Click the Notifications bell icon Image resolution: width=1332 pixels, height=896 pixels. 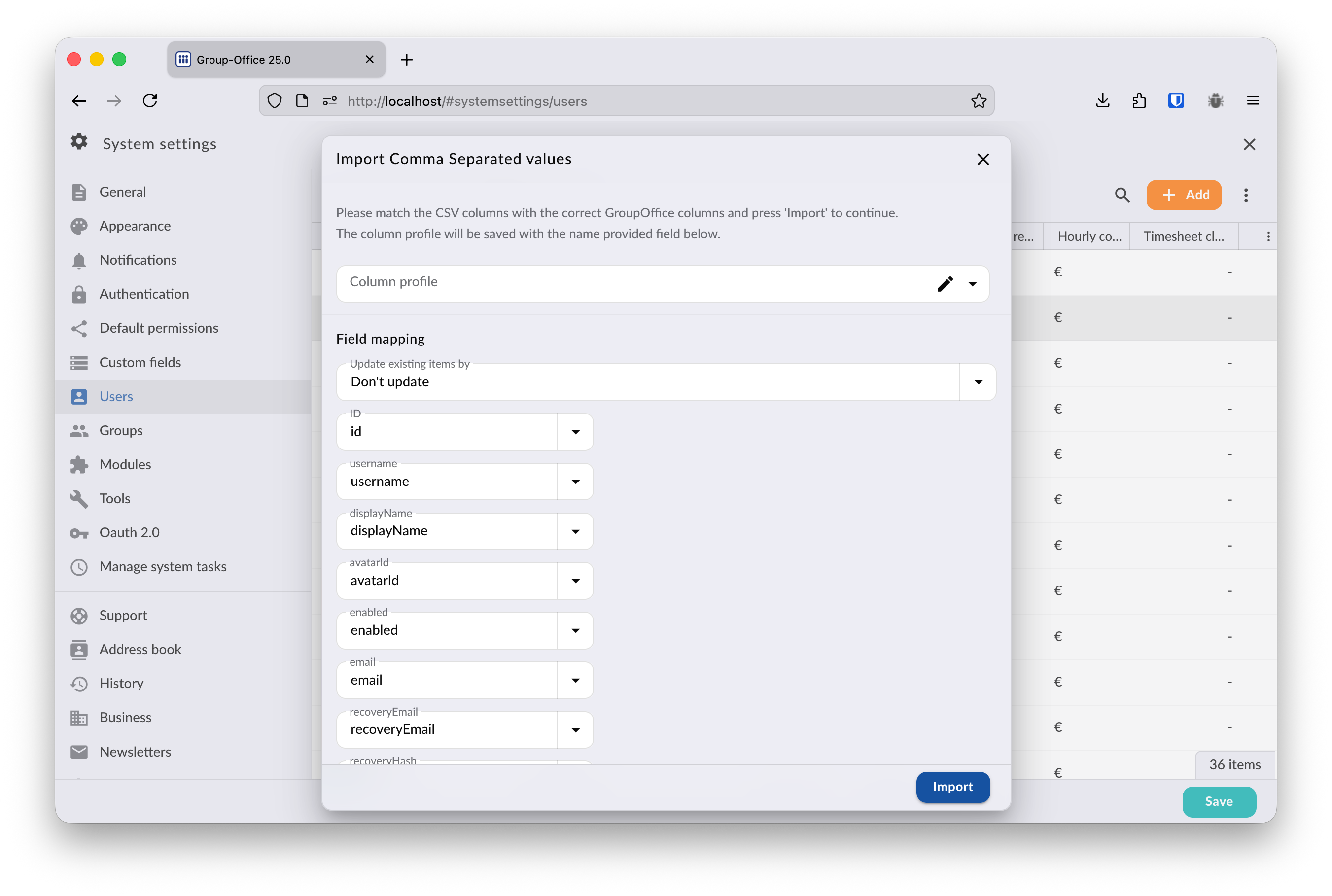coord(79,261)
